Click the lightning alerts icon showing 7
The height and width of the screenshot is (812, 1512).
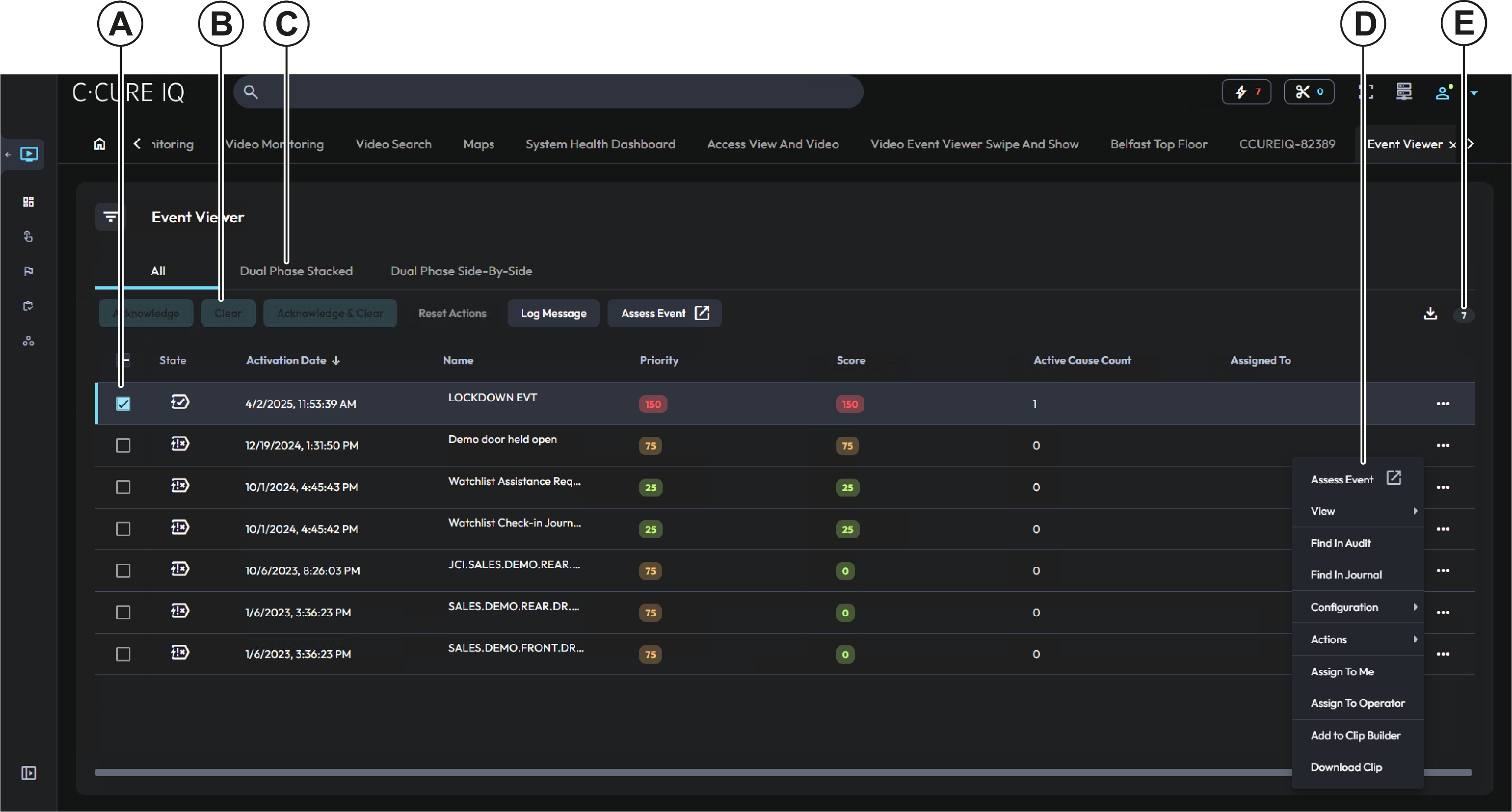[x=1246, y=91]
